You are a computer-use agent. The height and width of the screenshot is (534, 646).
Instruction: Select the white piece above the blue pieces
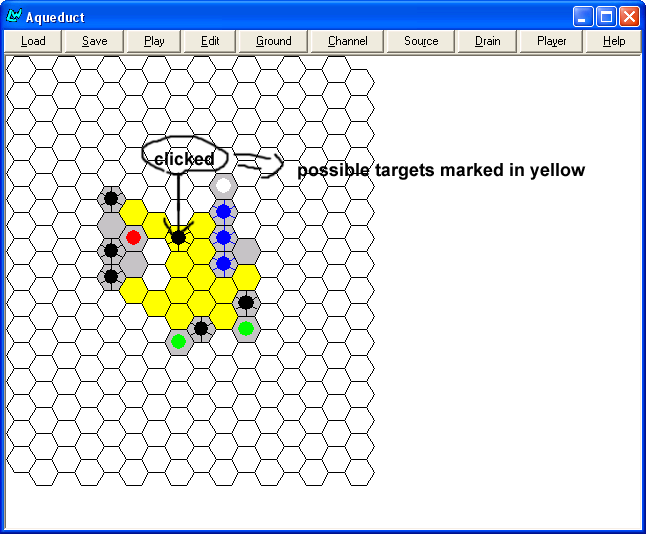[x=224, y=185]
